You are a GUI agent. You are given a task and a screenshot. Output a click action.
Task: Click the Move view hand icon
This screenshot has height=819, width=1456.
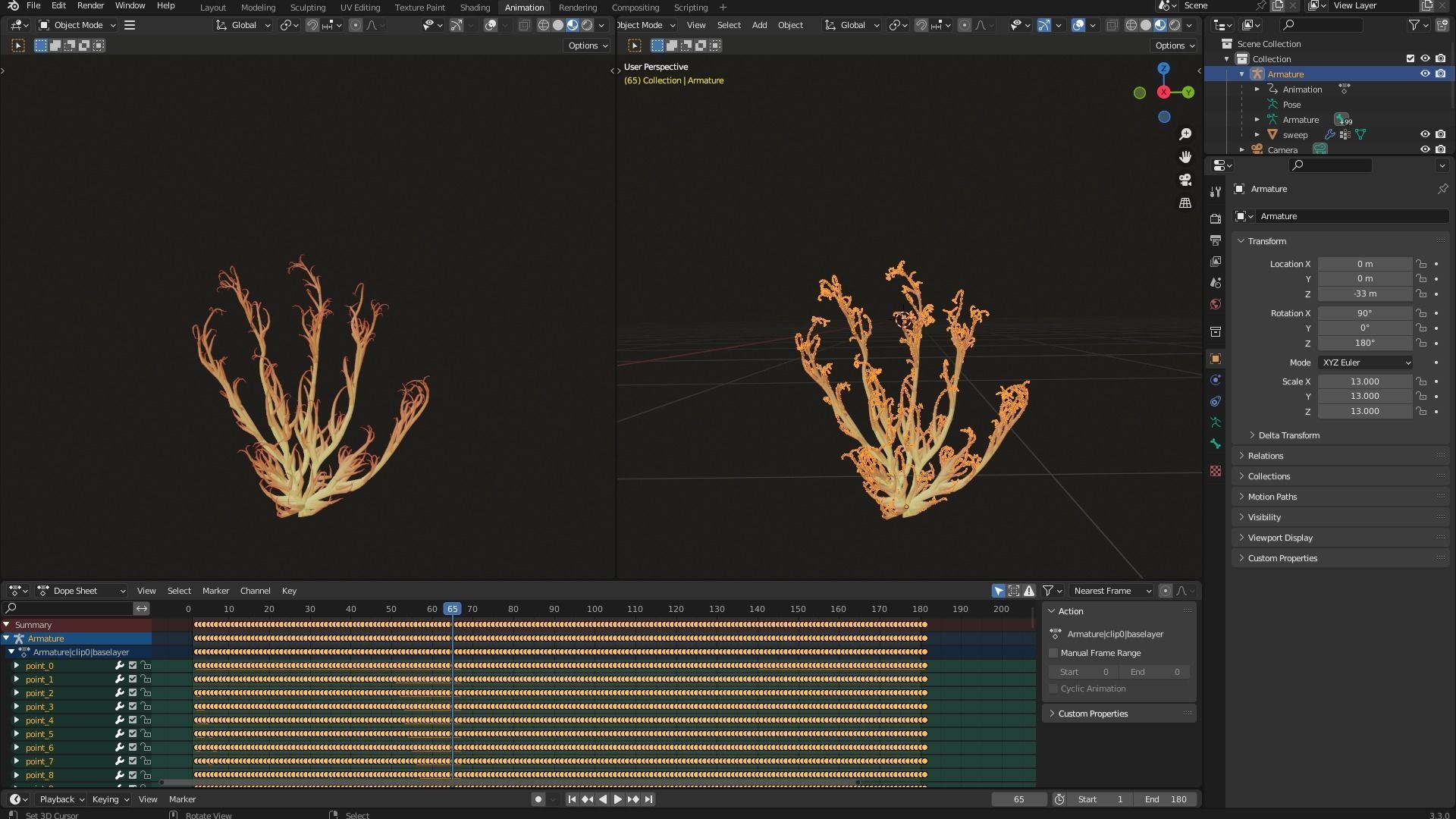pyautogui.click(x=1185, y=157)
